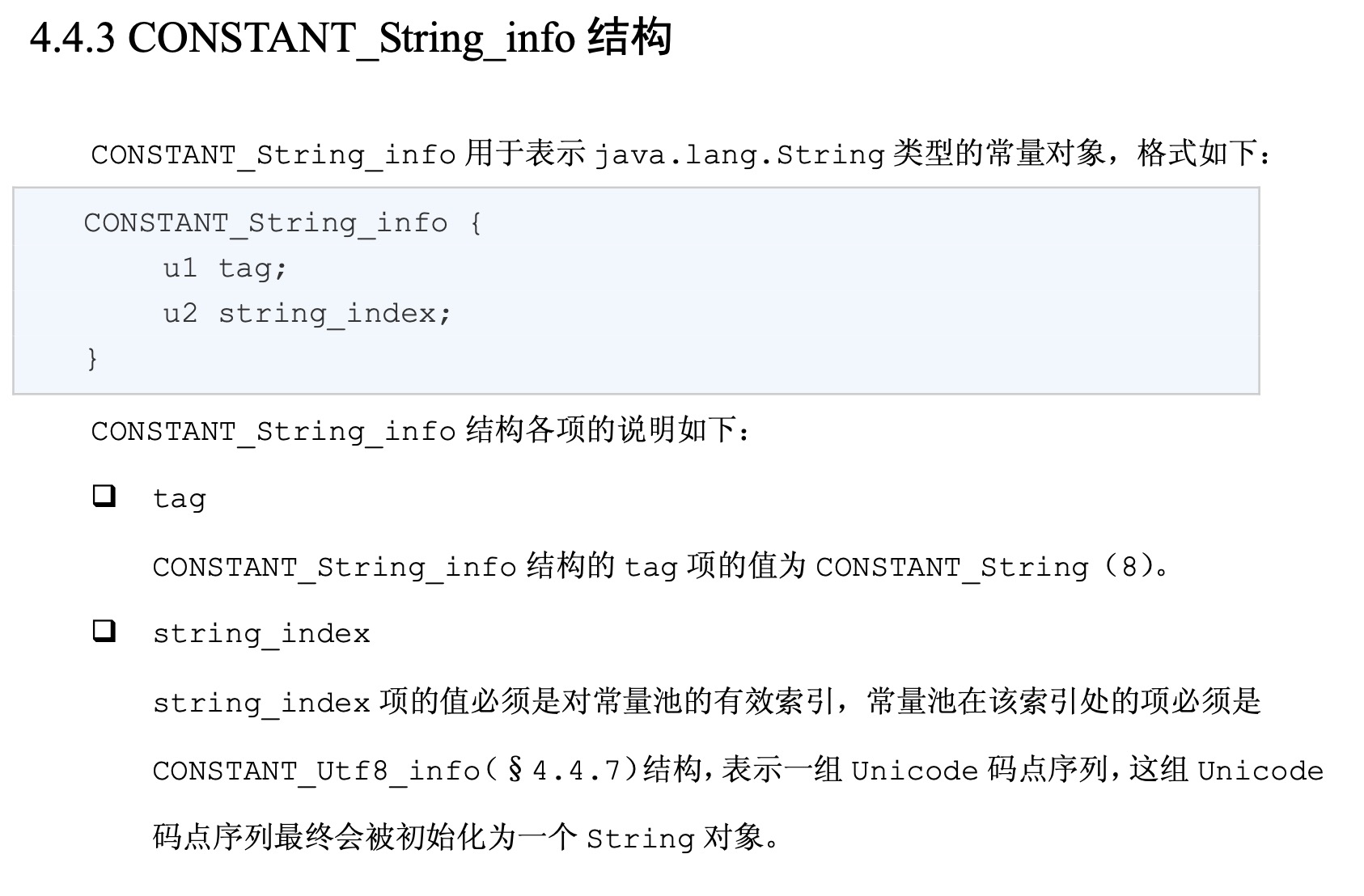This screenshot has height=896, width=1364.
Task: Click the 4.4.3 CONSTANT_String_info section heading
Action: click(x=350, y=39)
